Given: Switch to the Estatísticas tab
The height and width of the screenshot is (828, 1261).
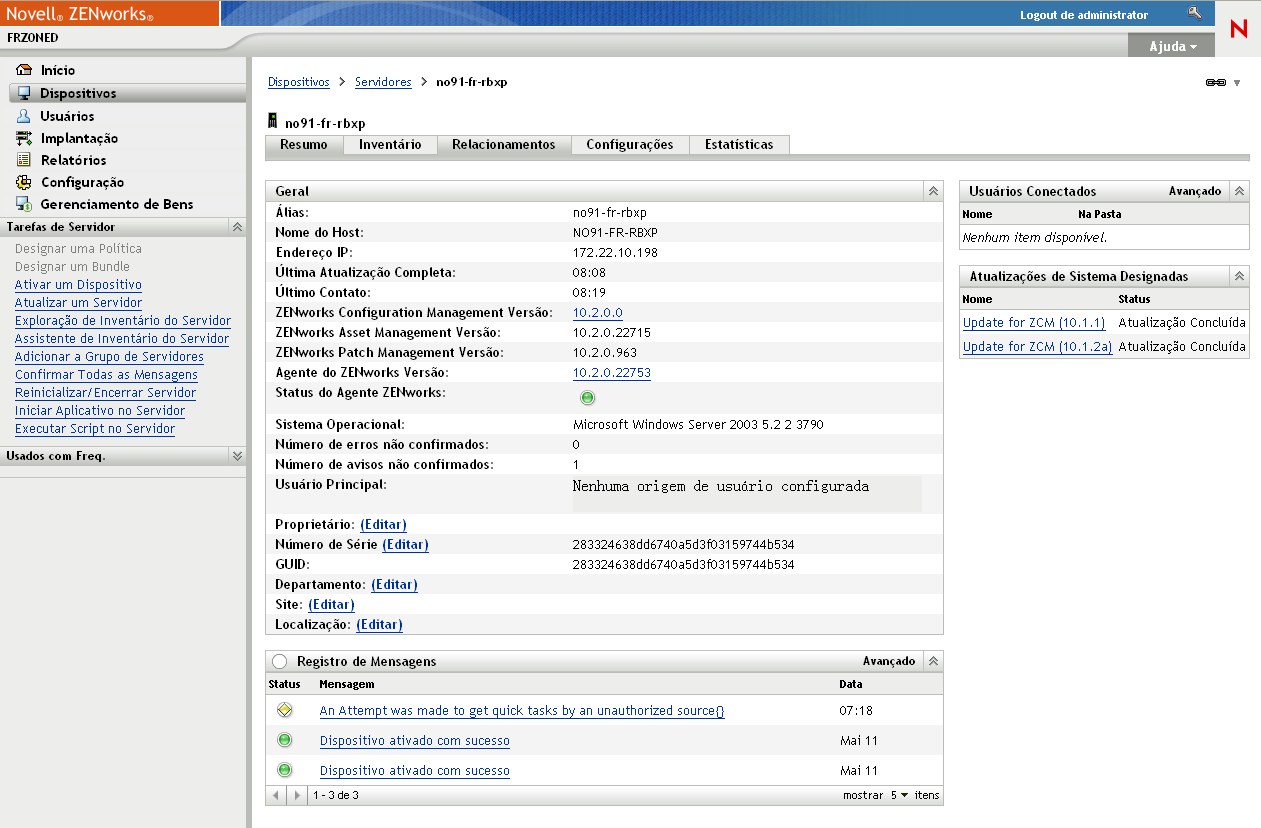Looking at the screenshot, I should coord(739,145).
